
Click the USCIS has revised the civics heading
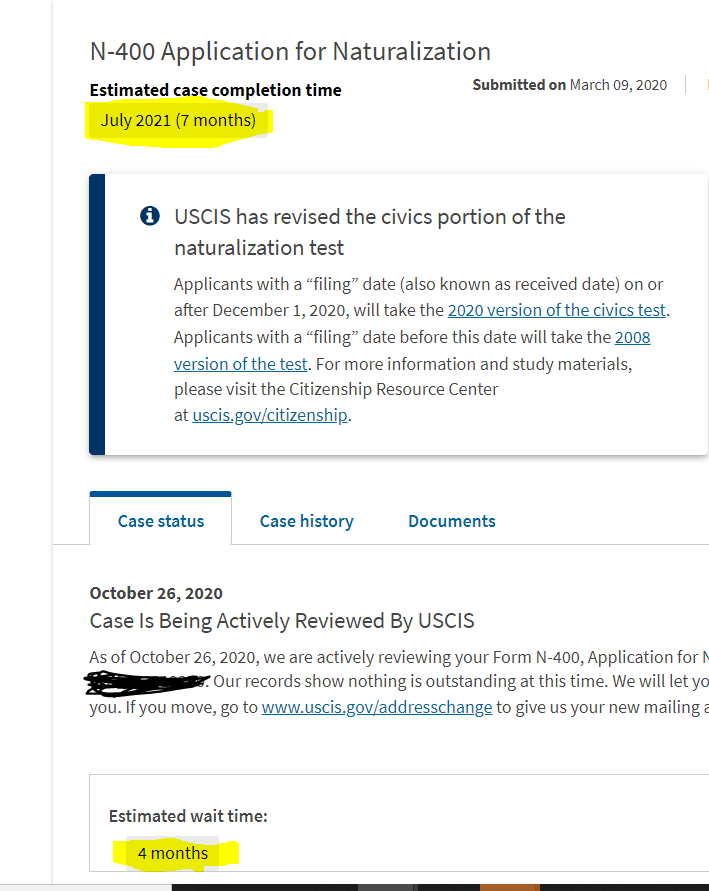coord(370,232)
